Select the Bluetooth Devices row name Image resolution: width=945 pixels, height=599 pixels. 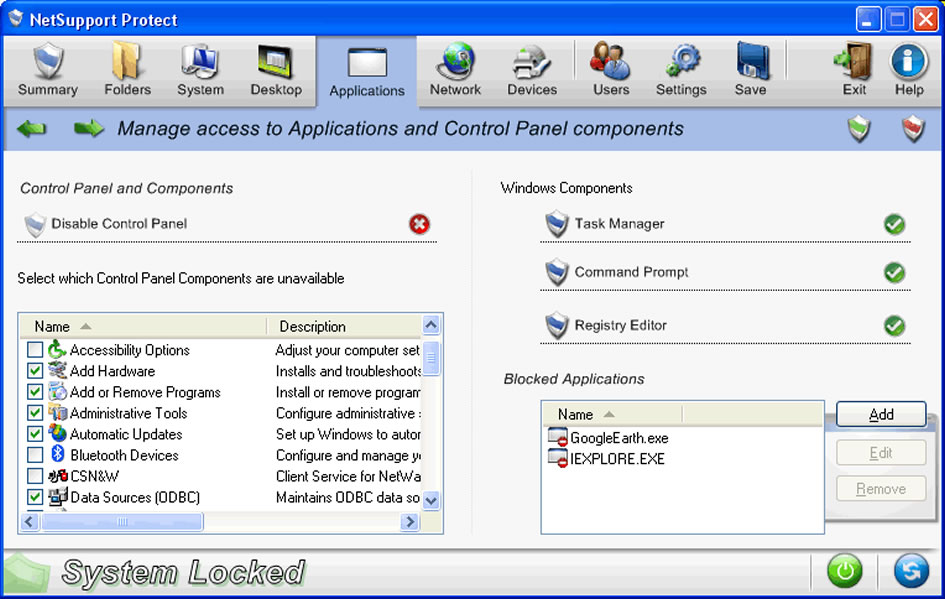[124, 456]
